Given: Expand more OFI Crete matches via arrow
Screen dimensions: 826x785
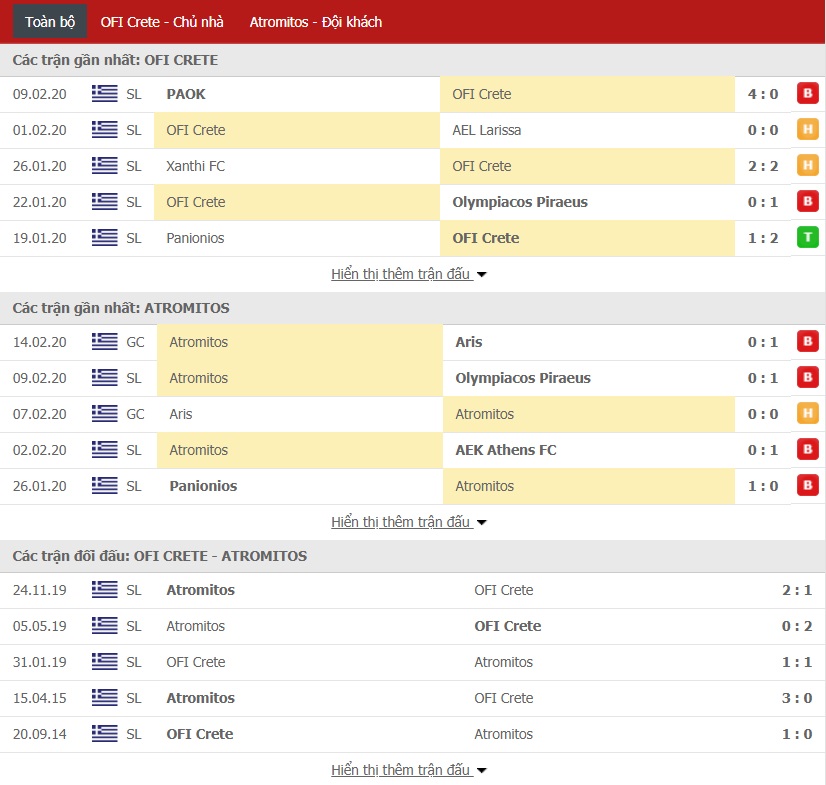Looking at the screenshot, I should click(x=481, y=274).
